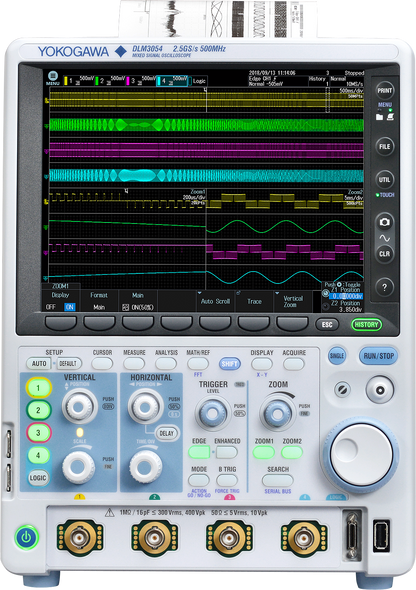416x590 pixels.
Task: Toggle the RUN/STOP acquisition key
Action: click(378, 356)
